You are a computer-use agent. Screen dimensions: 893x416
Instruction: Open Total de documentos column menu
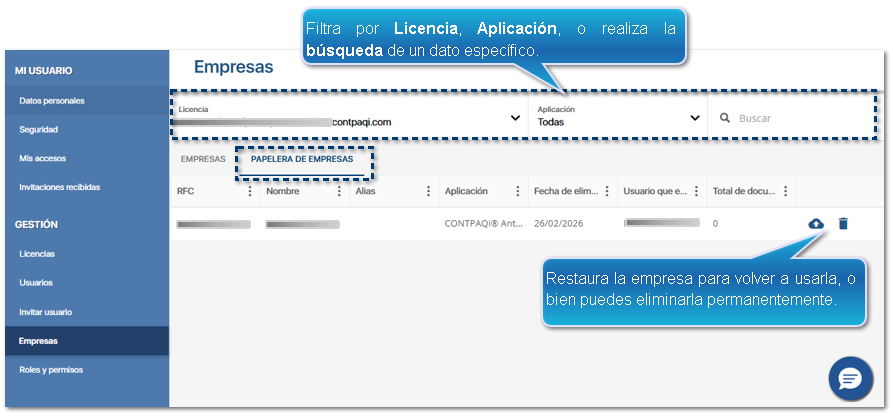point(785,191)
